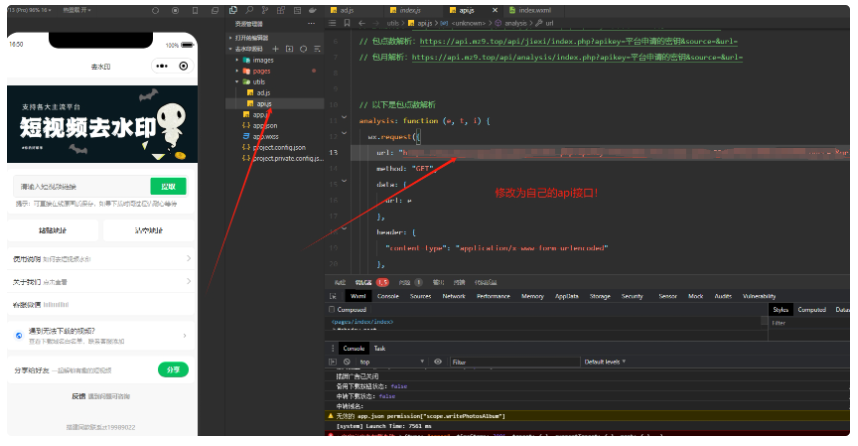Tap the mini program capsule menu dots
This screenshot has height=446, width=858.
pyautogui.click(x=161, y=66)
